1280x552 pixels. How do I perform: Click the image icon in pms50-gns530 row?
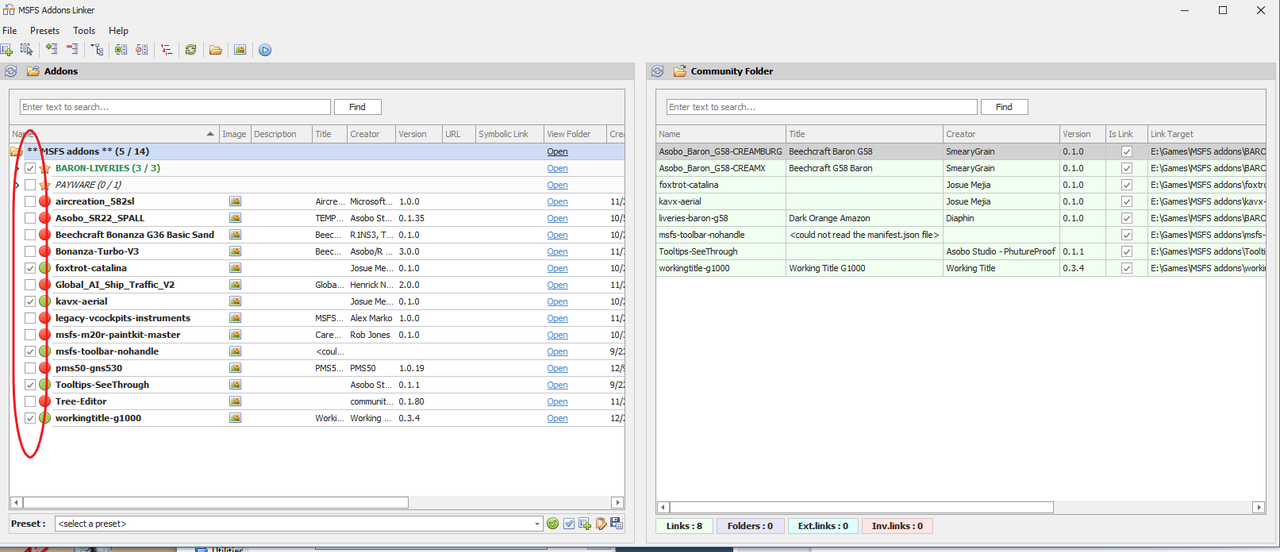[x=235, y=368]
